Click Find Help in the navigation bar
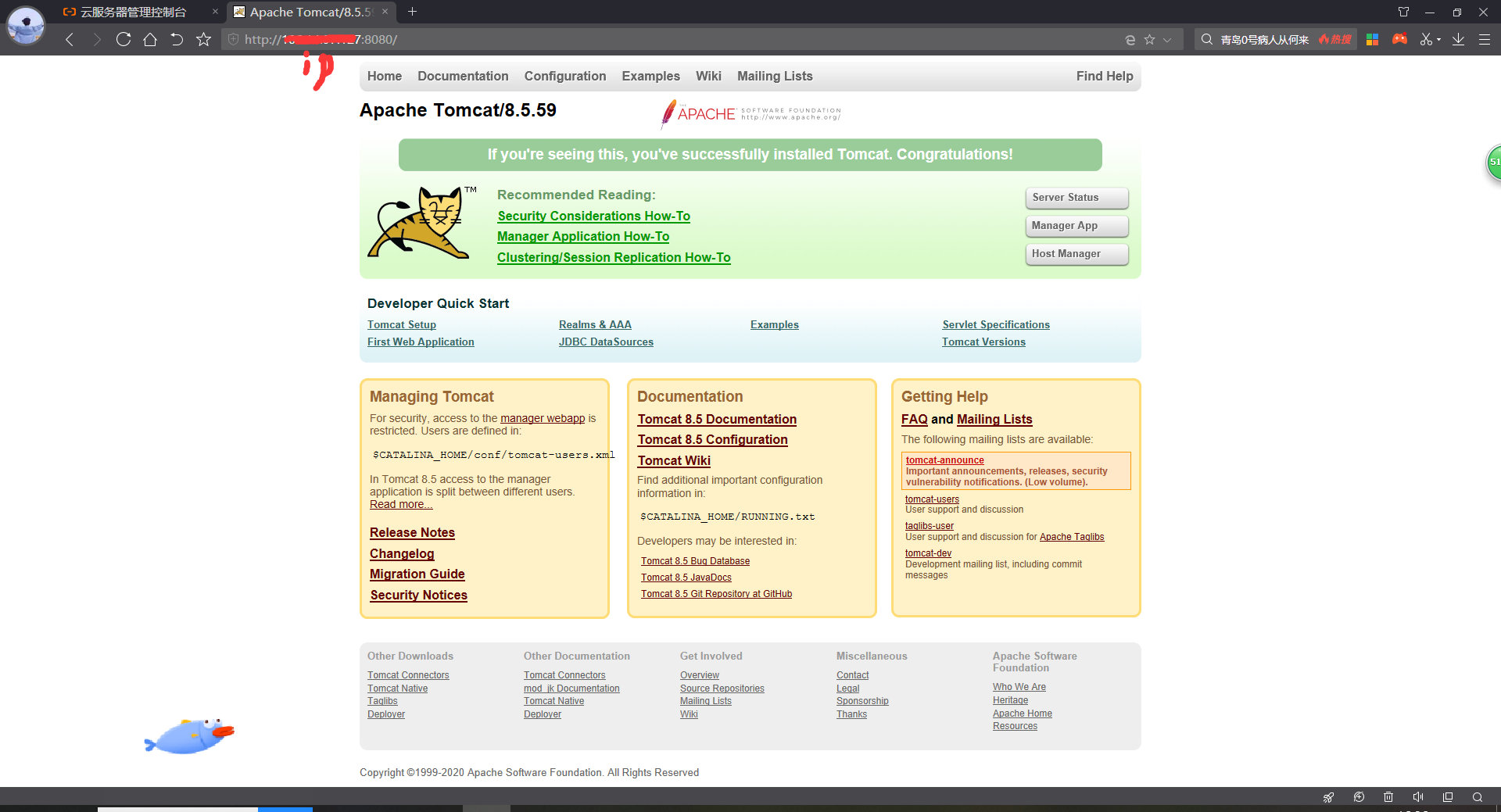Screen dimensions: 1501x812 [1105, 76]
